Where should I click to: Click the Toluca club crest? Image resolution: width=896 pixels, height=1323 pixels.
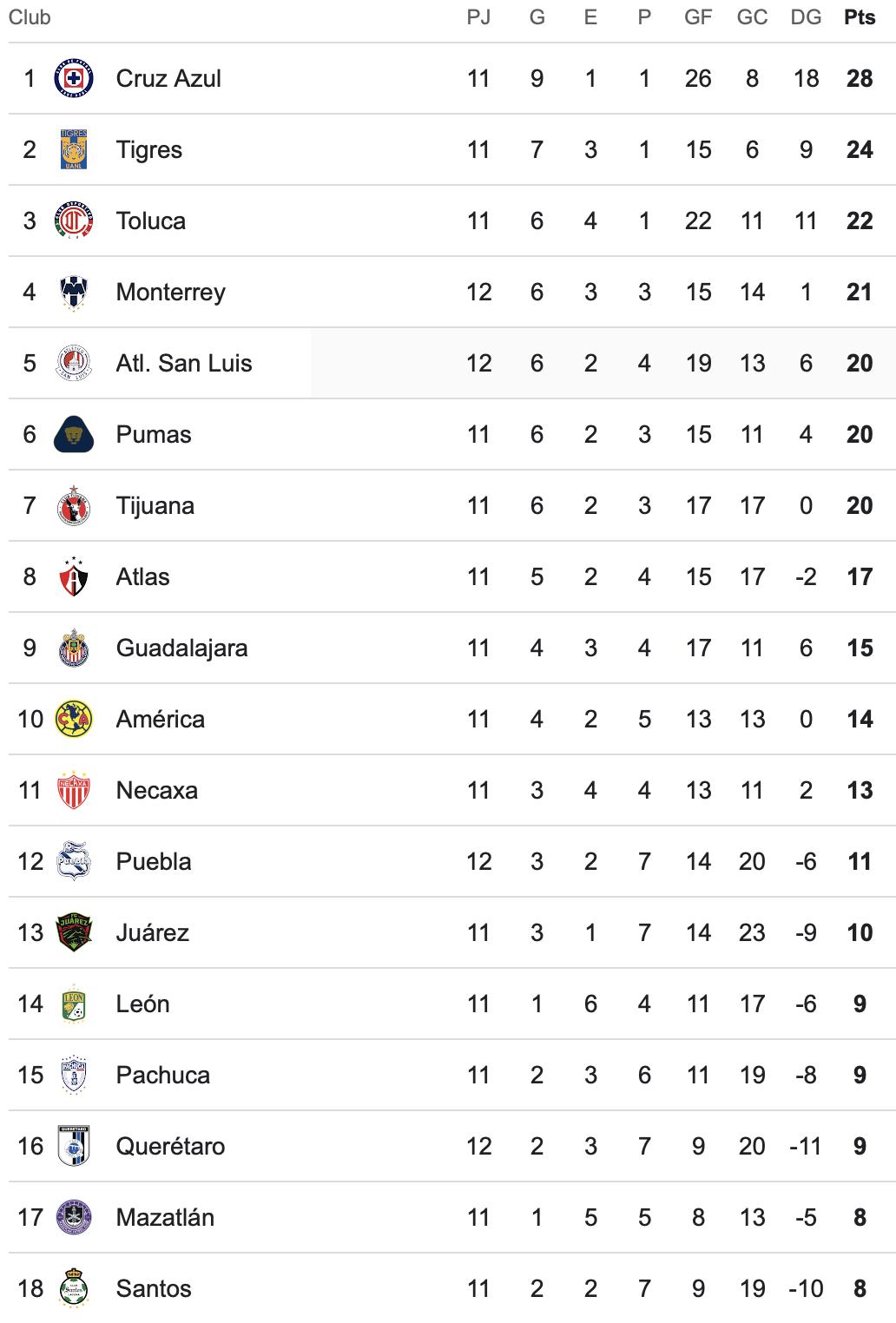[74, 220]
